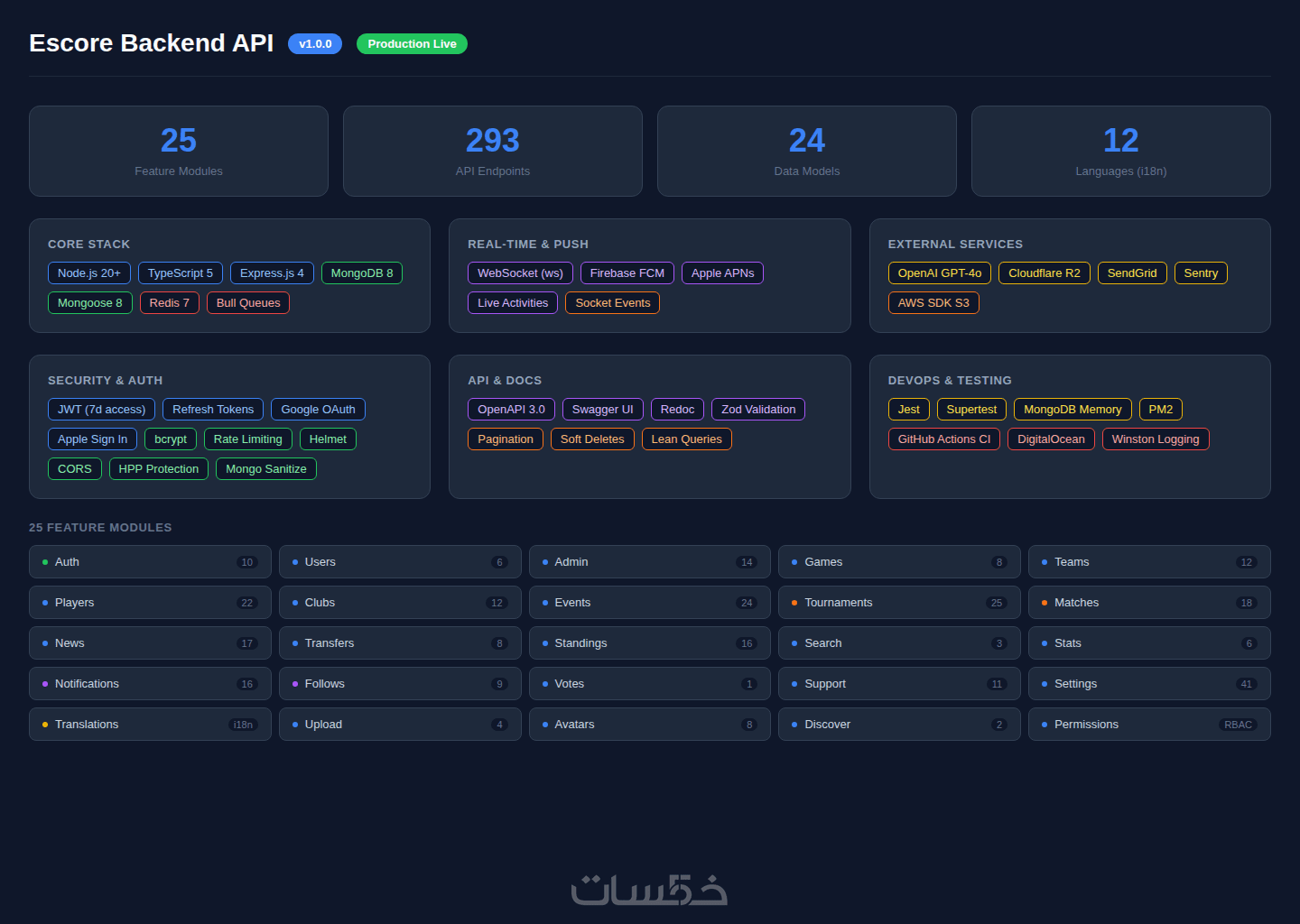Open the Settings module row
Viewport: 1300px width, 924px height.
[1149, 683]
